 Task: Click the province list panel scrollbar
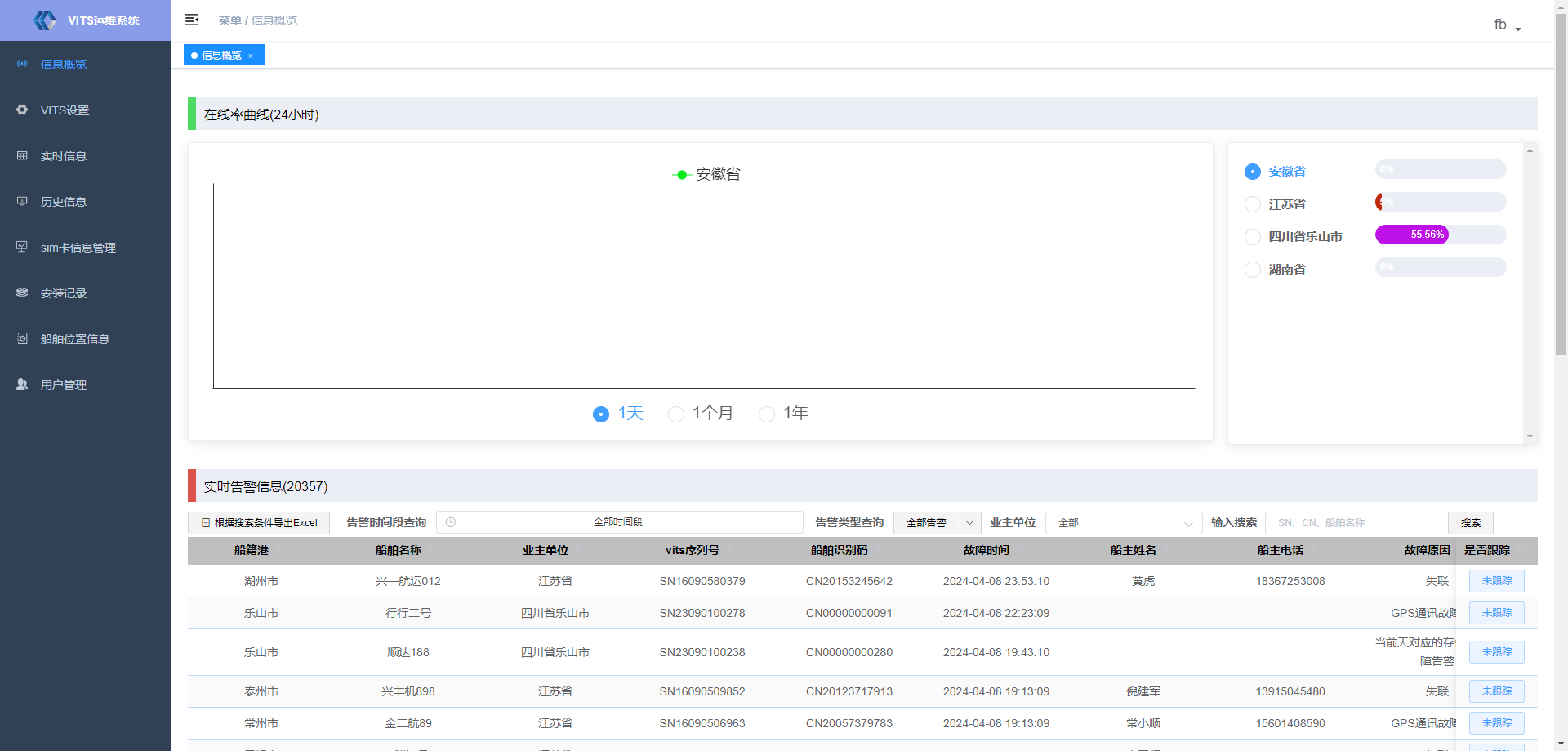tap(1530, 293)
